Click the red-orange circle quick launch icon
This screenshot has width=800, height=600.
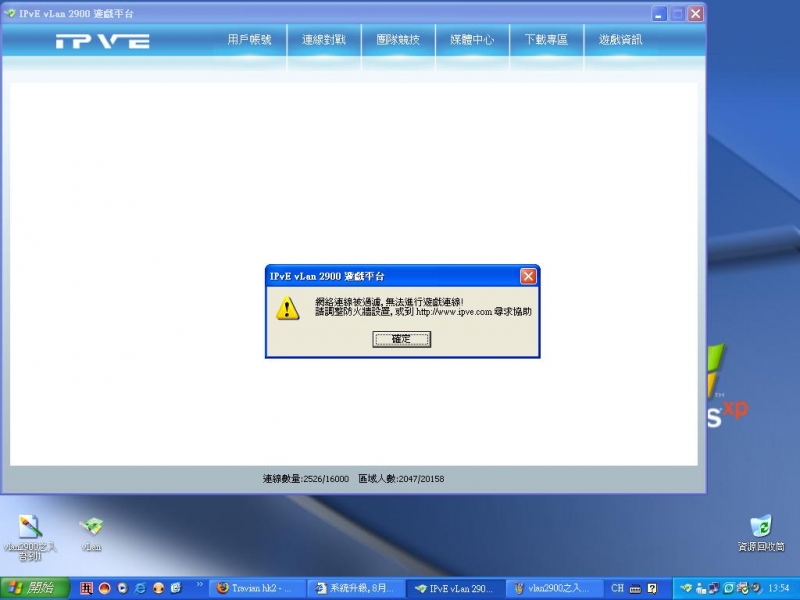coord(105,588)
